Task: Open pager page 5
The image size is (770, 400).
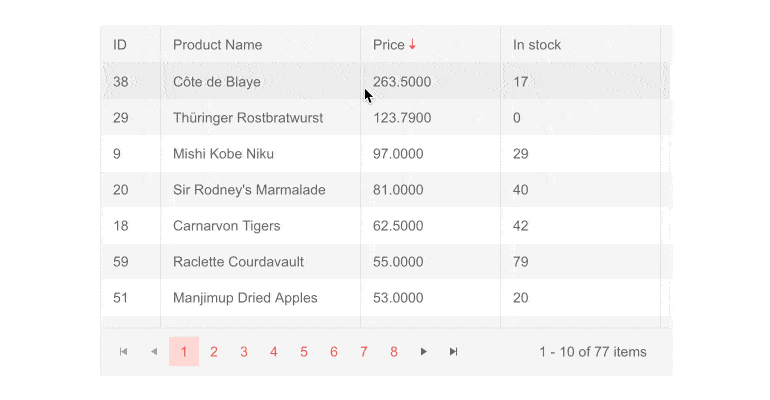Action: click(304, 351)
